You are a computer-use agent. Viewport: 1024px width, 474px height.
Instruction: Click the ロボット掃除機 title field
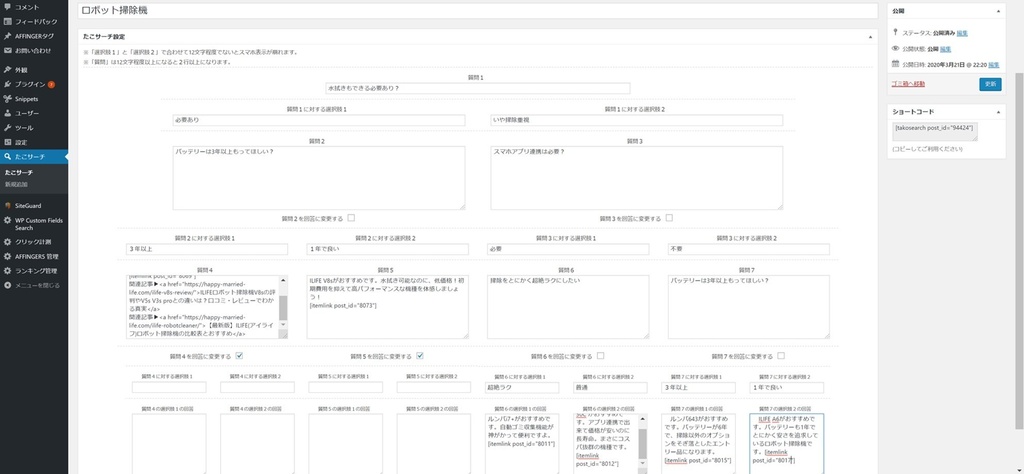(477, 11)
